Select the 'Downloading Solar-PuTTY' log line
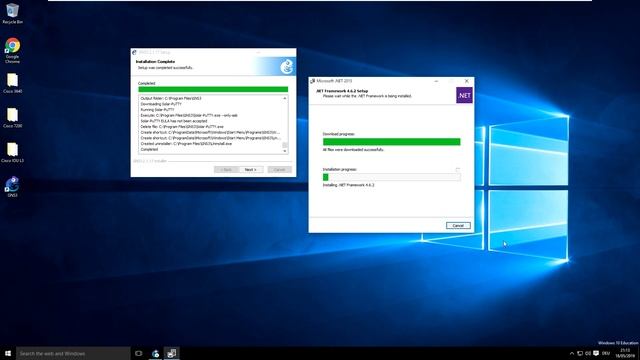 click(x=161, y=104)
